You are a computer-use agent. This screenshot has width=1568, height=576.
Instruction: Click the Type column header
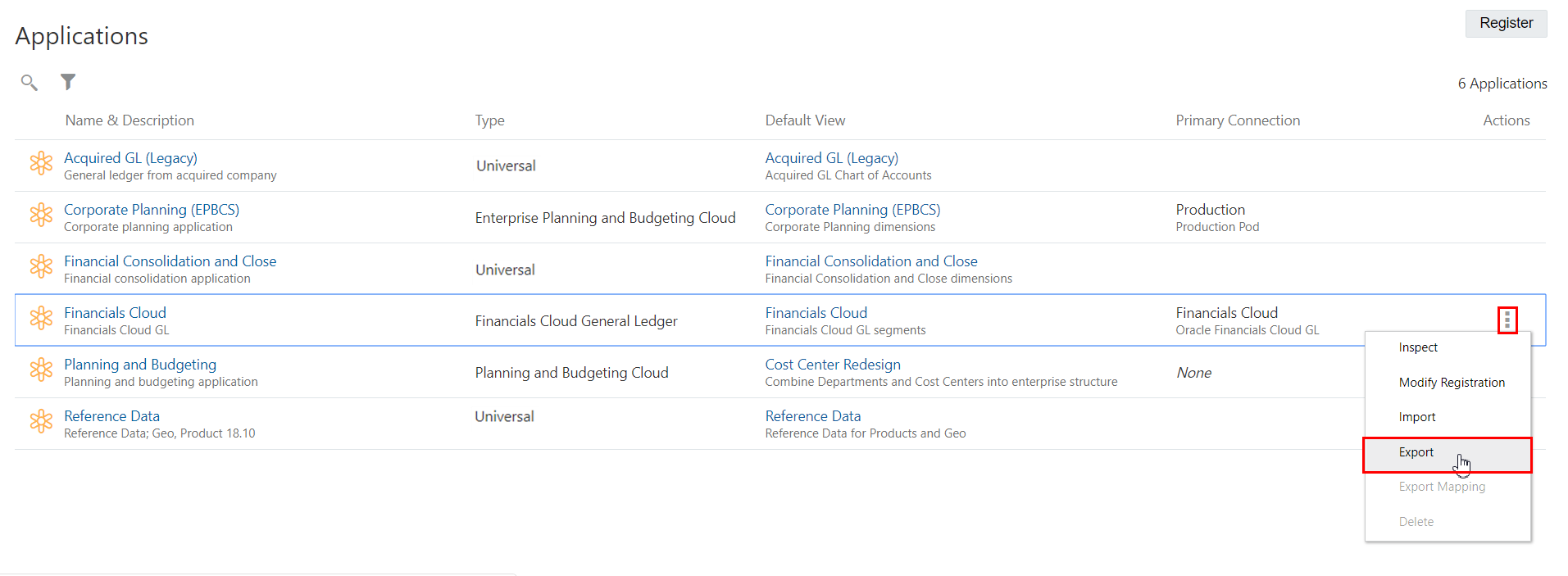pyautogui.click(x=489, y=120)
